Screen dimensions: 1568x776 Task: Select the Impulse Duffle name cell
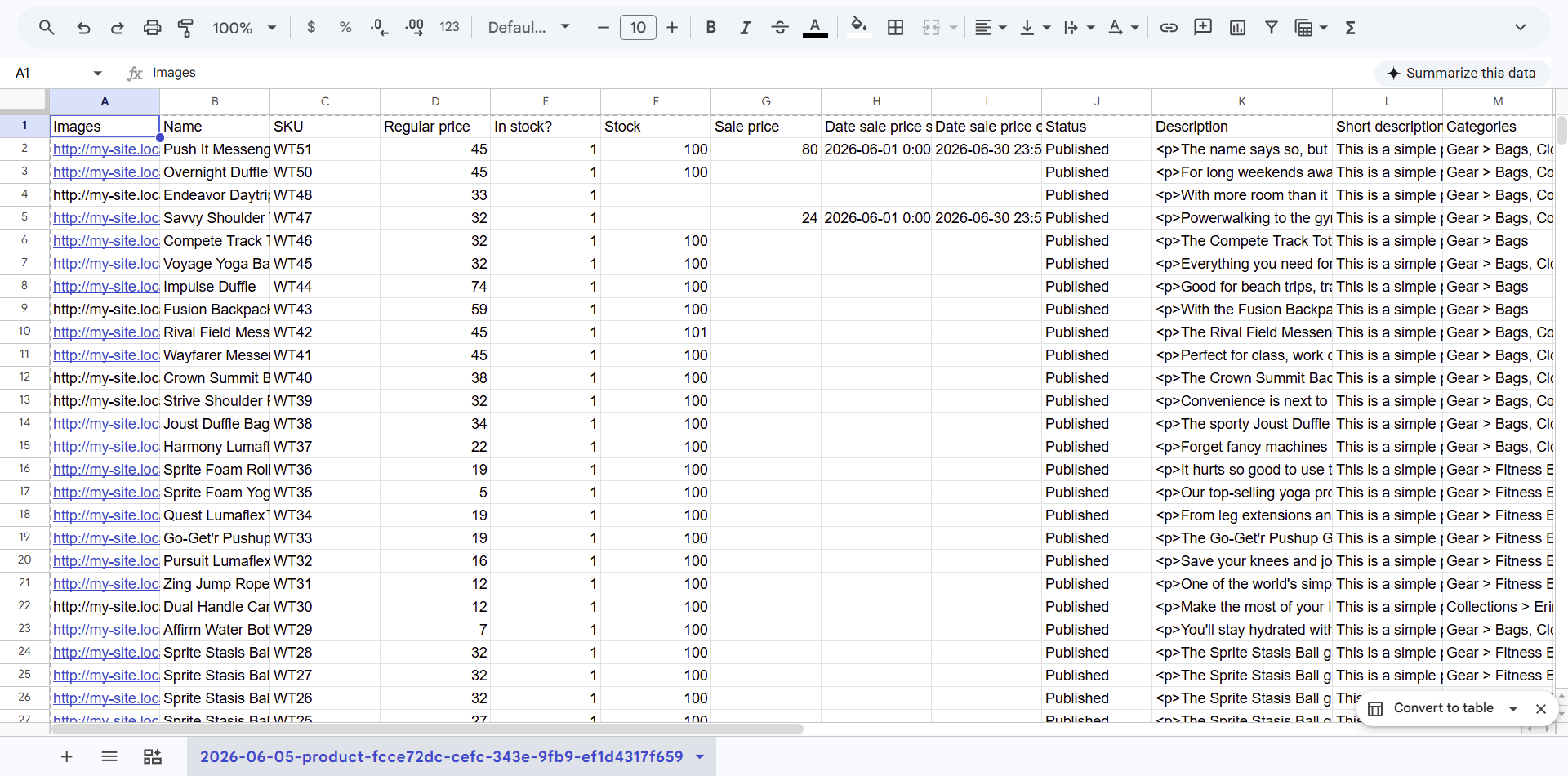tap(215, 287)
